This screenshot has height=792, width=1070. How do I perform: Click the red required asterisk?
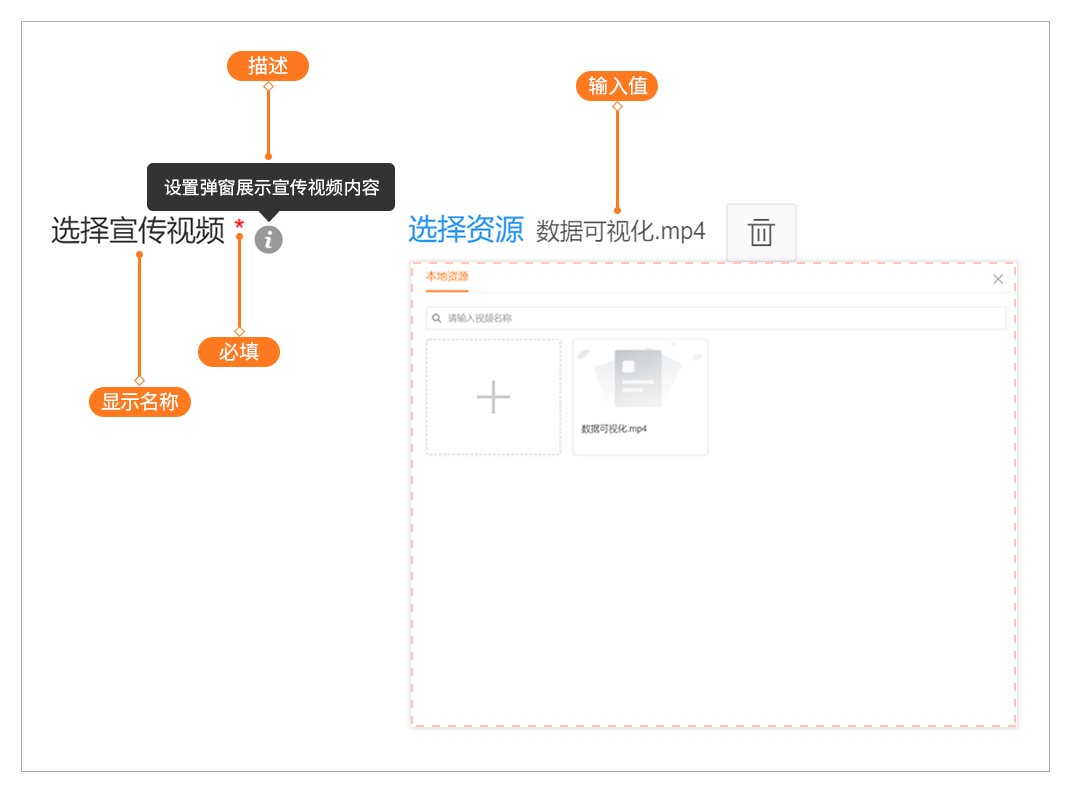(x=239, y=226)
